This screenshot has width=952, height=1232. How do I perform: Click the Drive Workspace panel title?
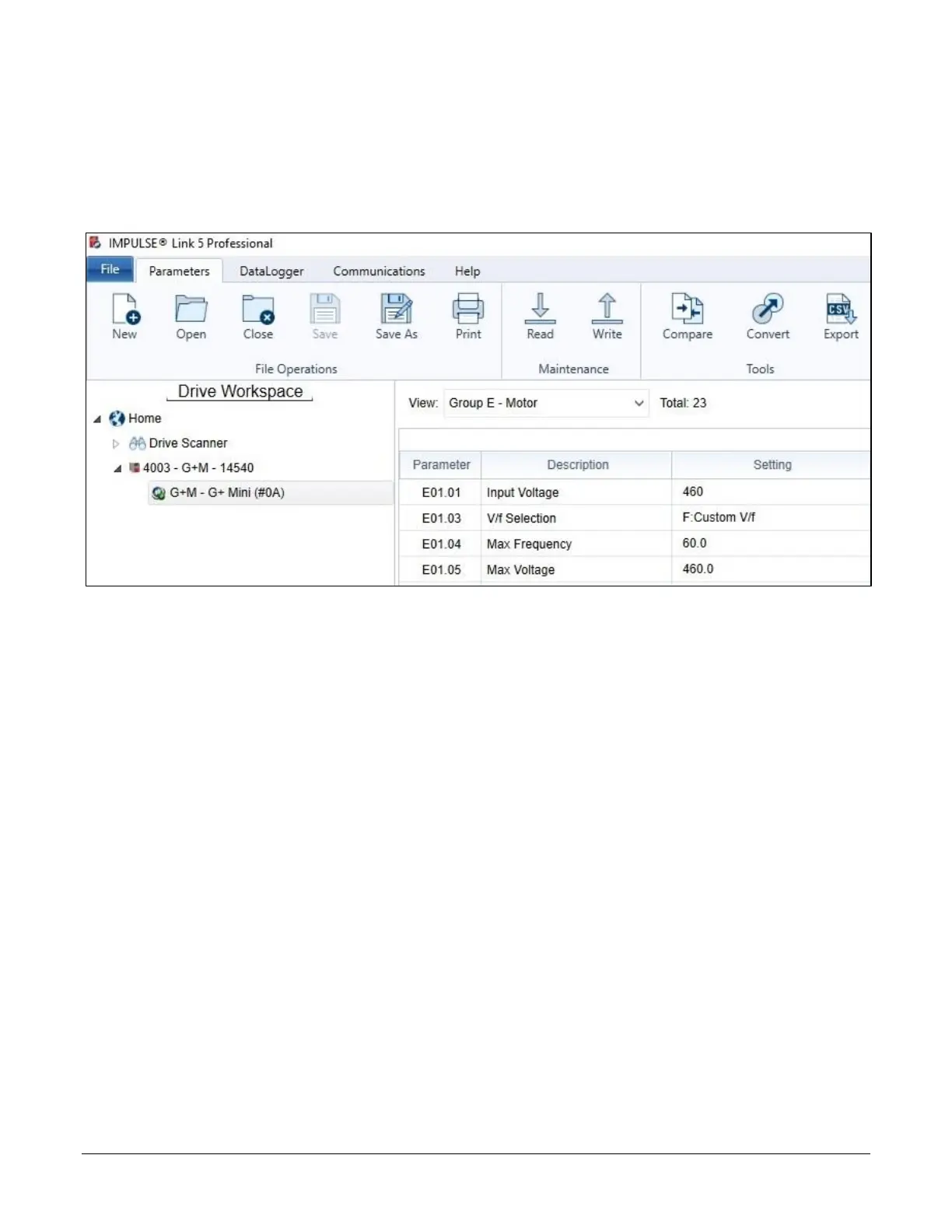(240, 391)
